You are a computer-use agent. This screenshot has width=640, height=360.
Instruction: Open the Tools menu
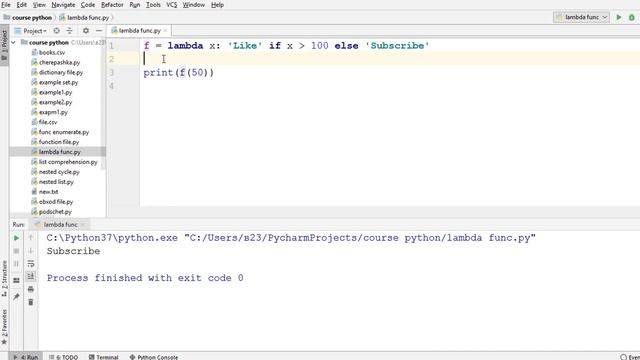point(153,5)
